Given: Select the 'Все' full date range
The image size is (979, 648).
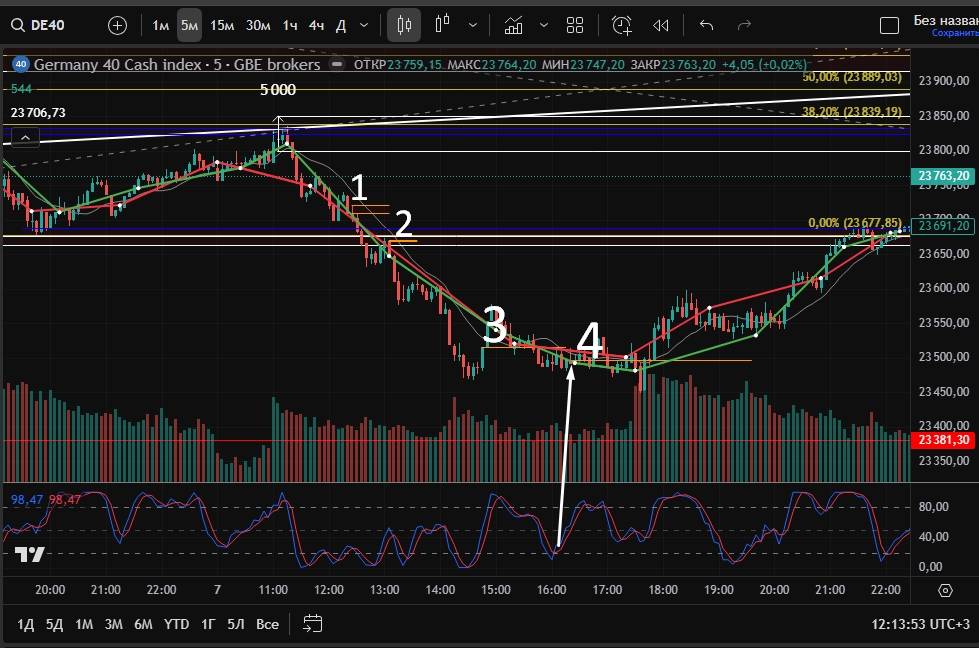Looking at the screenshot, I should click(x=267, y=624).
